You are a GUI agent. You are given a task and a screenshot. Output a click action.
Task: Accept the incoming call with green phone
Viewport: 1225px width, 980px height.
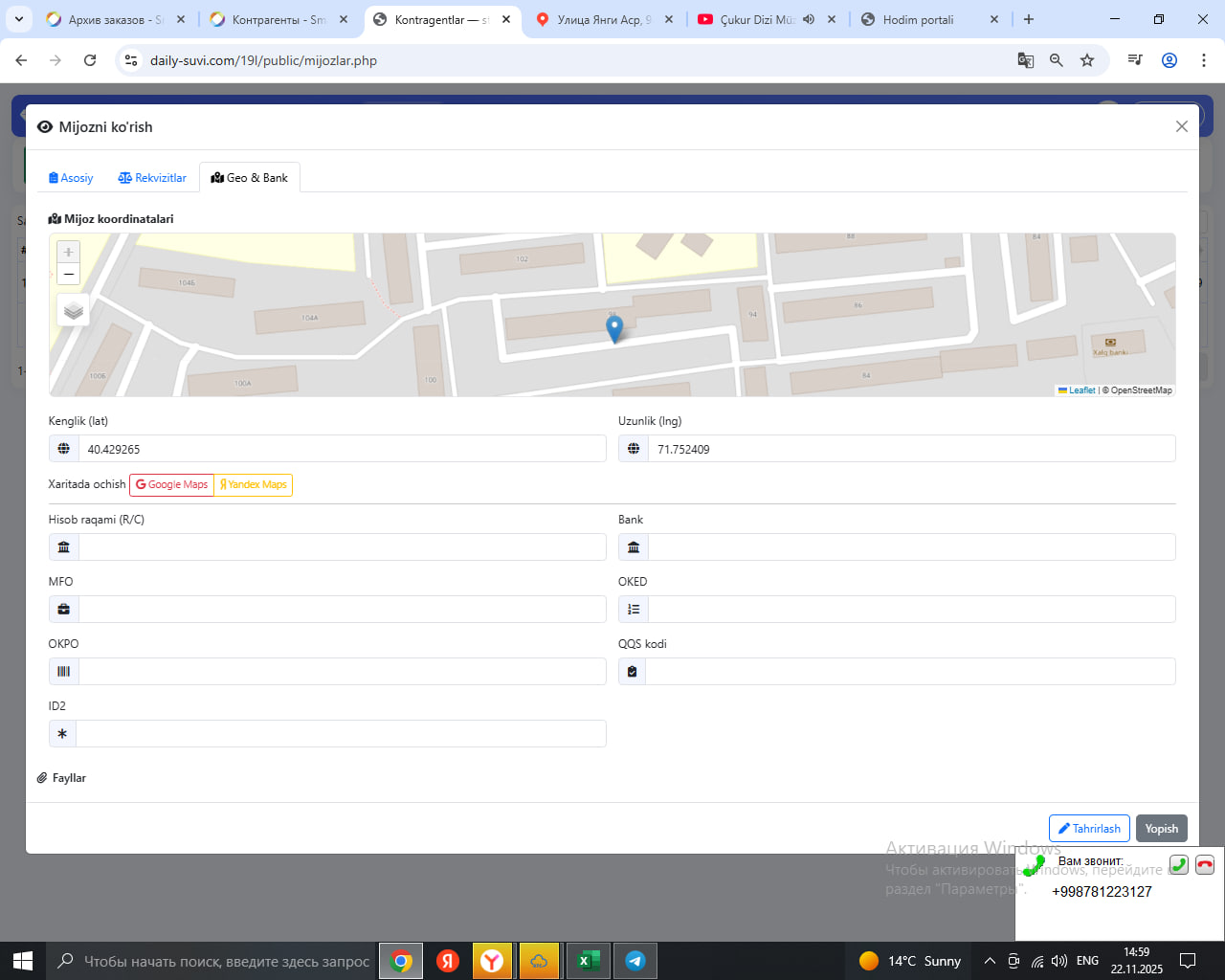pos(1179,864)
